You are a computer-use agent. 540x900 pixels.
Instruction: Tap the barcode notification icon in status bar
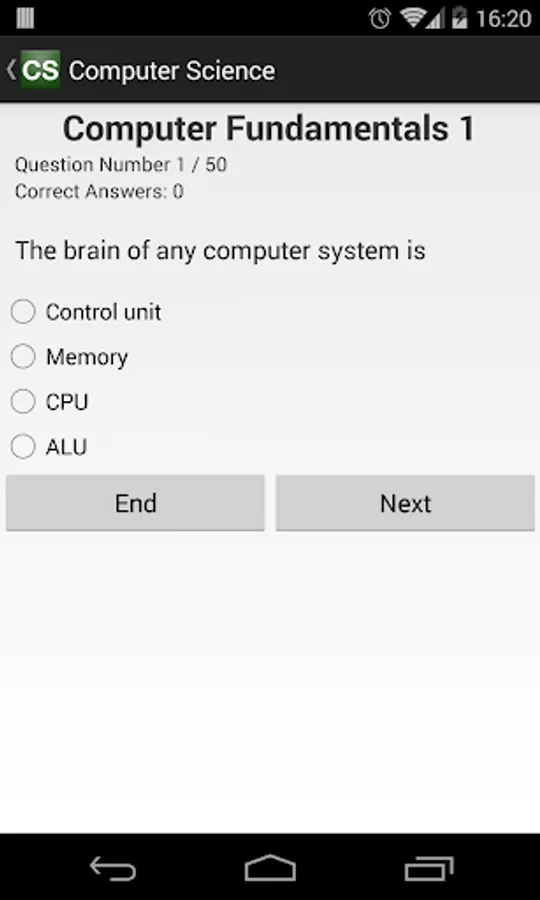point(25,18)
